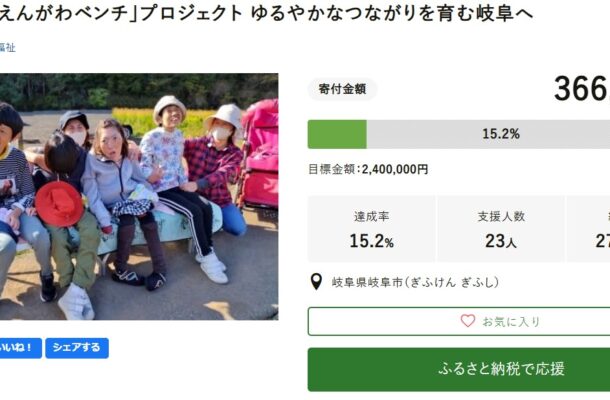Click the 2,400,000円 goal amount value
Viewport: 610px width, 400px height.
395,169
